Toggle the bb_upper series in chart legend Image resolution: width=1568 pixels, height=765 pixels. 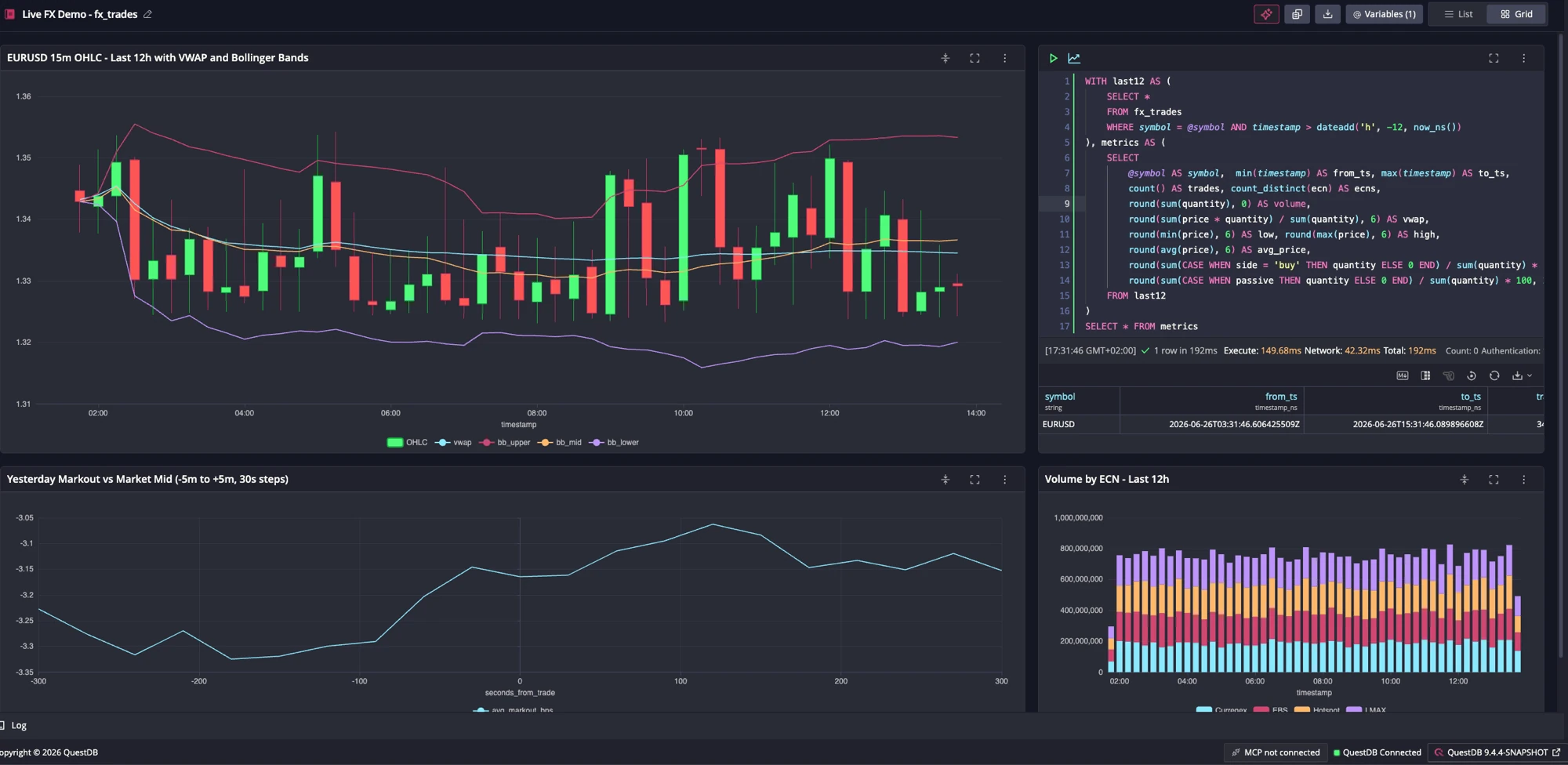pyautogui.click(x=504, y=443)
